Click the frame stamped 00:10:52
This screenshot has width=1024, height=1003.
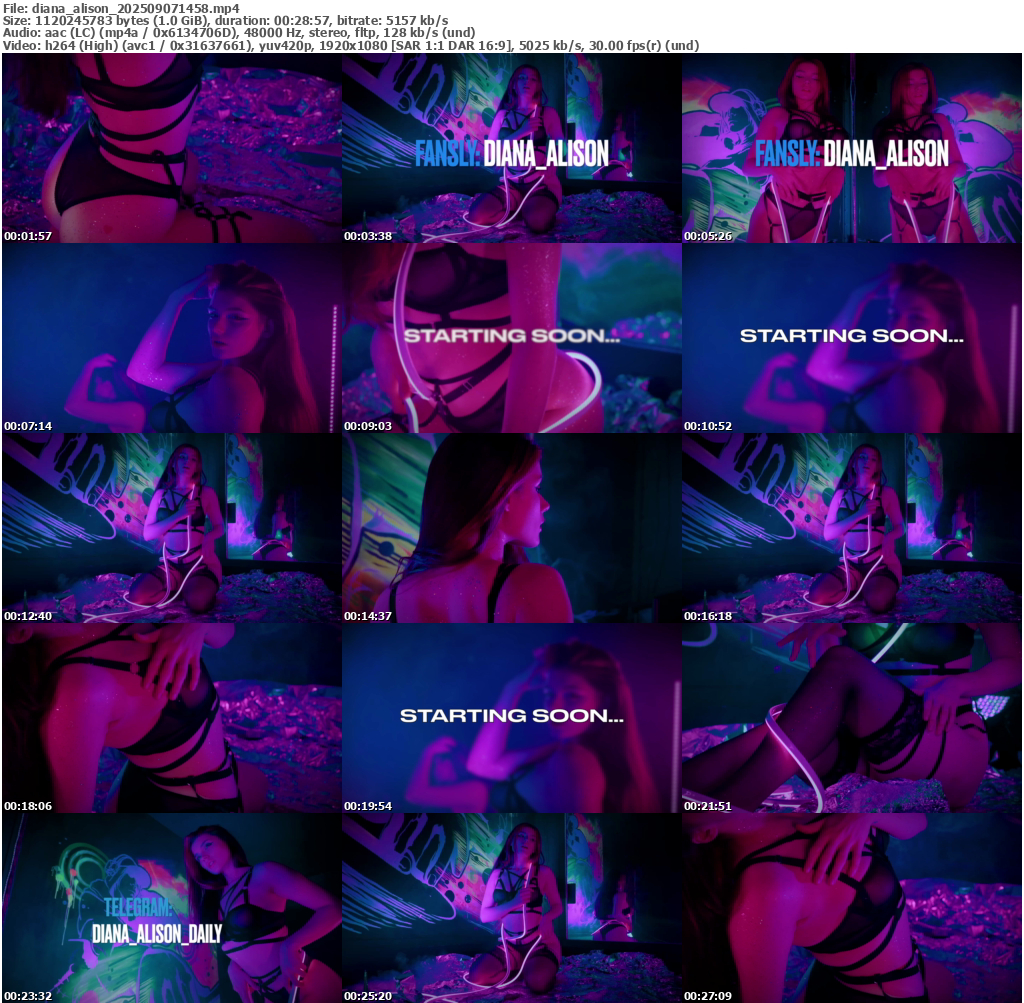[852, 338]
